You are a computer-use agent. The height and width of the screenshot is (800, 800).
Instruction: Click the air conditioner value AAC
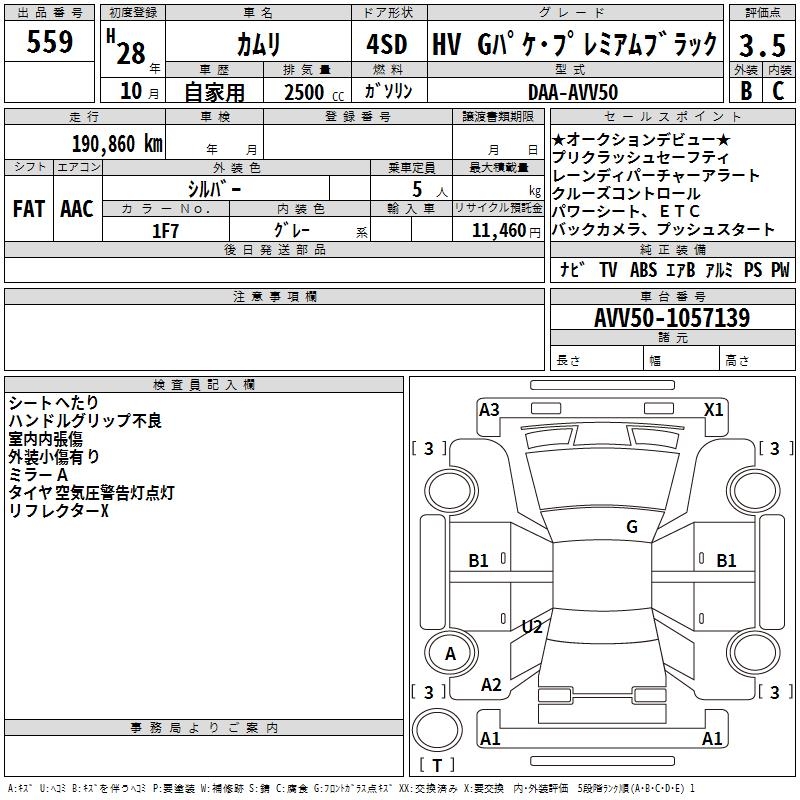click(77, 208)
